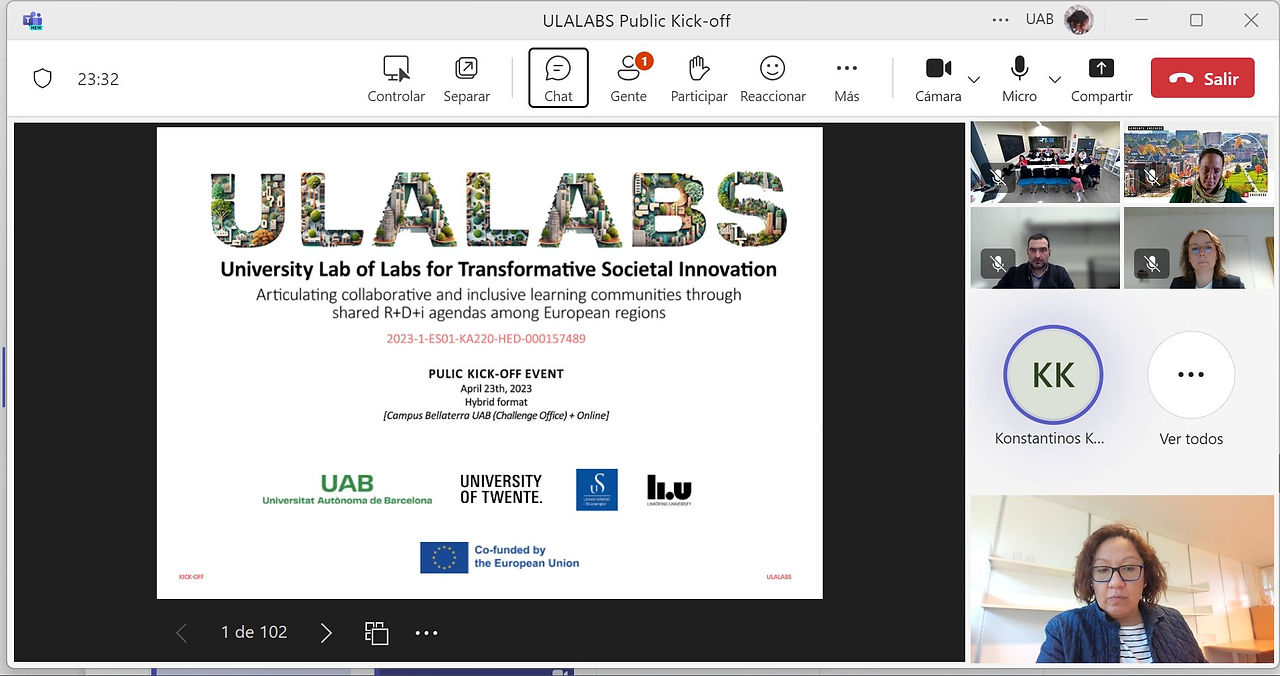Go to the next slide arrow
Screen dimensions: 1280x676
[x=326, y=633]
